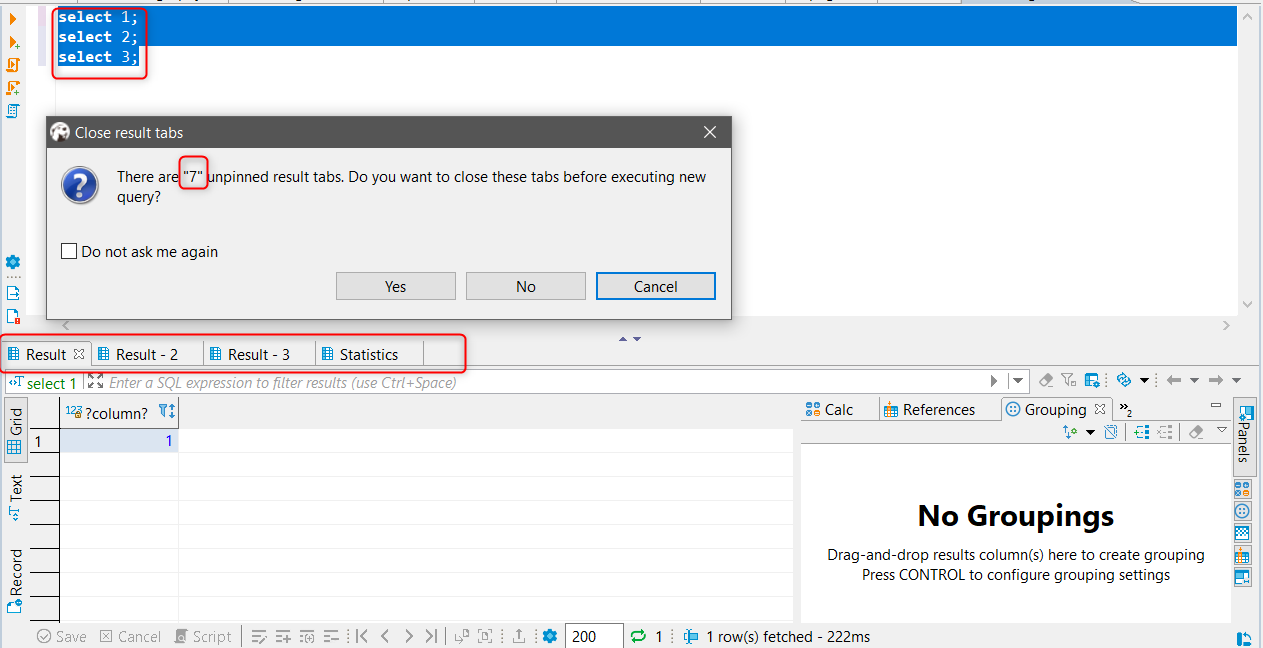Click Cancel in Close result tabs dialog
Screen dimensions: 1263x648
[x=656, y=286]
